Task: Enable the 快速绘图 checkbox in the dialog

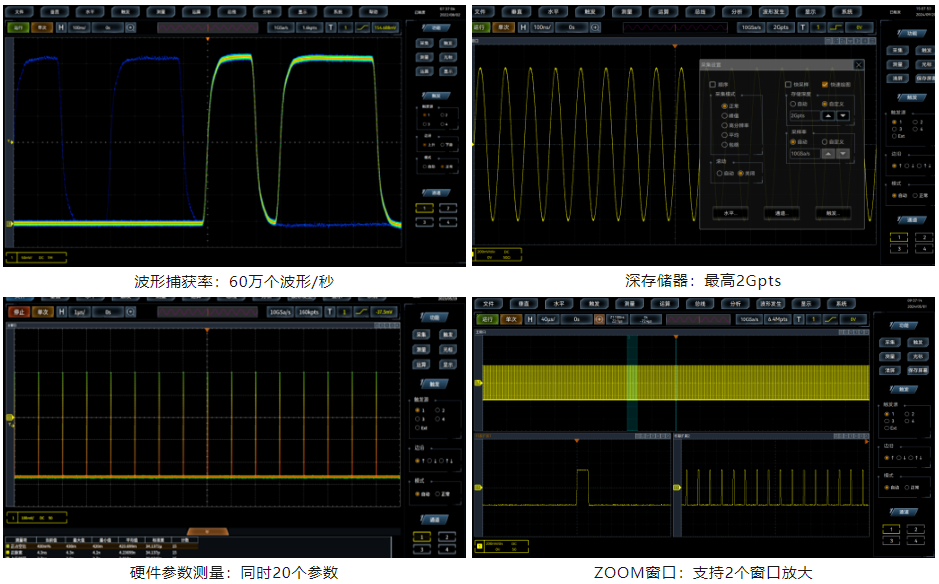Action: (825, 85)
